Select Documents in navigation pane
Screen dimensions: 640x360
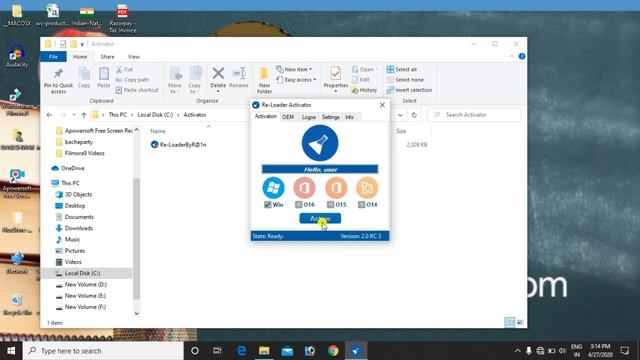(74, 217)
